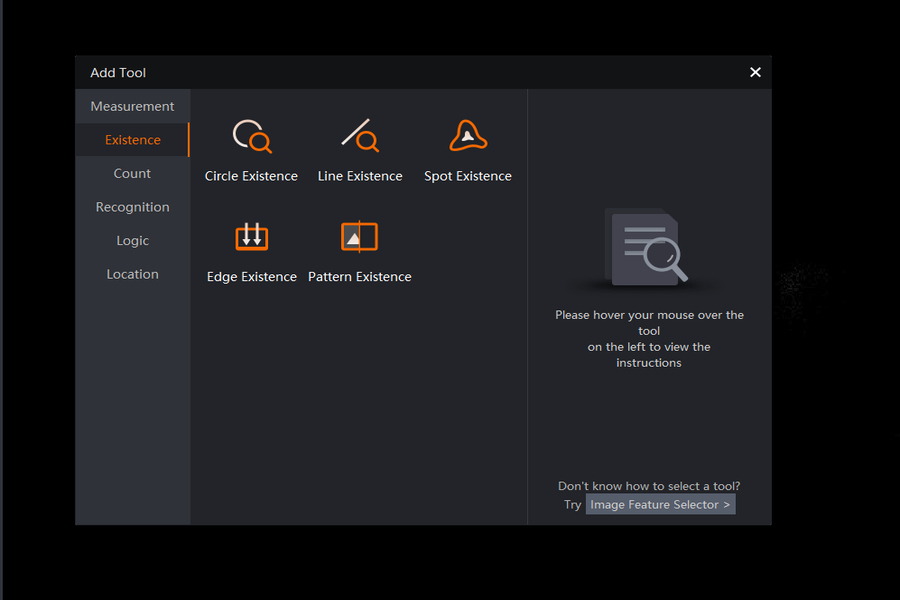Click the Line Existence label text

coord(360,176)
